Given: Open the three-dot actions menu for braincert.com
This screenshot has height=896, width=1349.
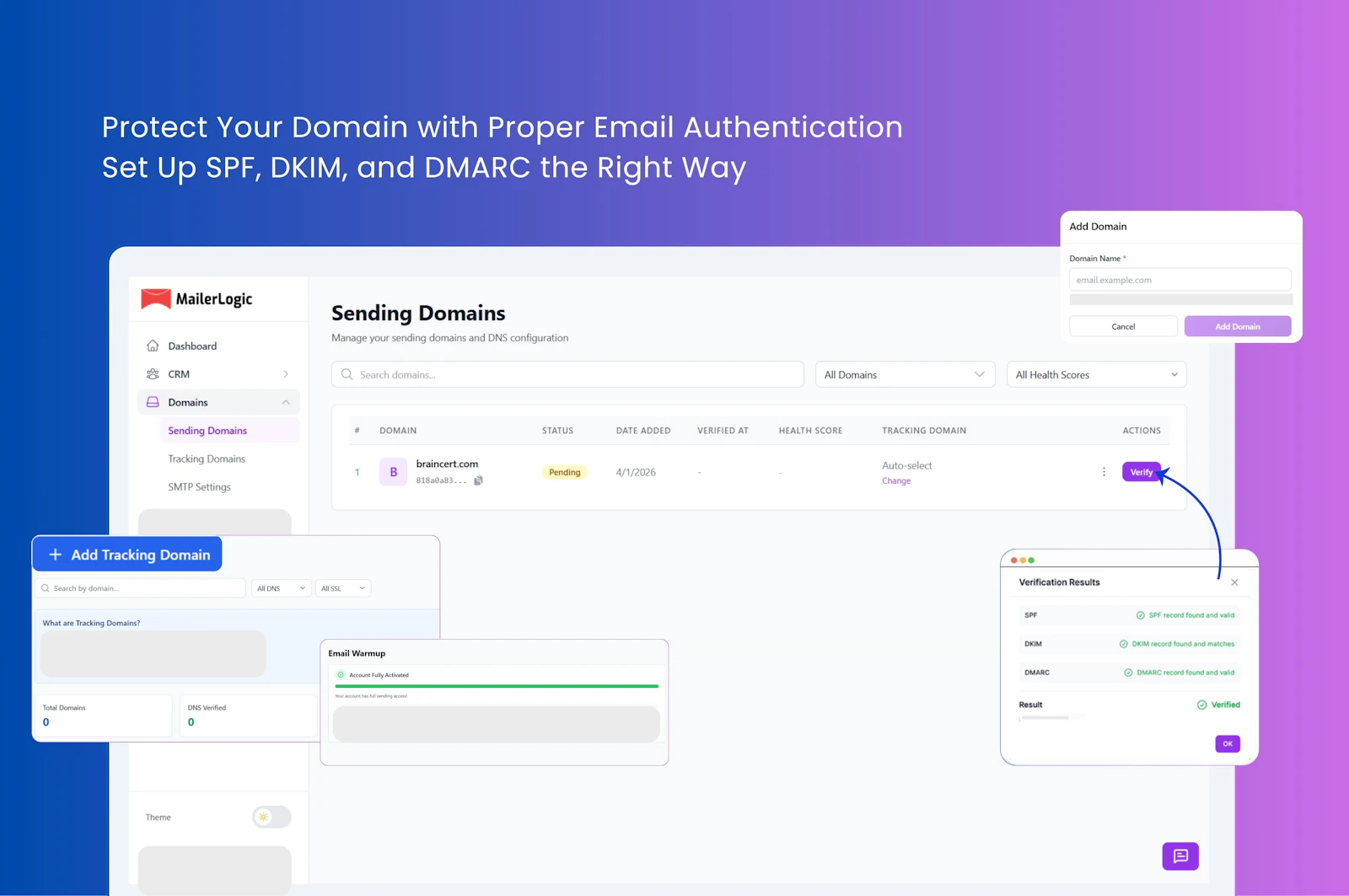Looking at the screenshot, I should tap(1104, 472).
